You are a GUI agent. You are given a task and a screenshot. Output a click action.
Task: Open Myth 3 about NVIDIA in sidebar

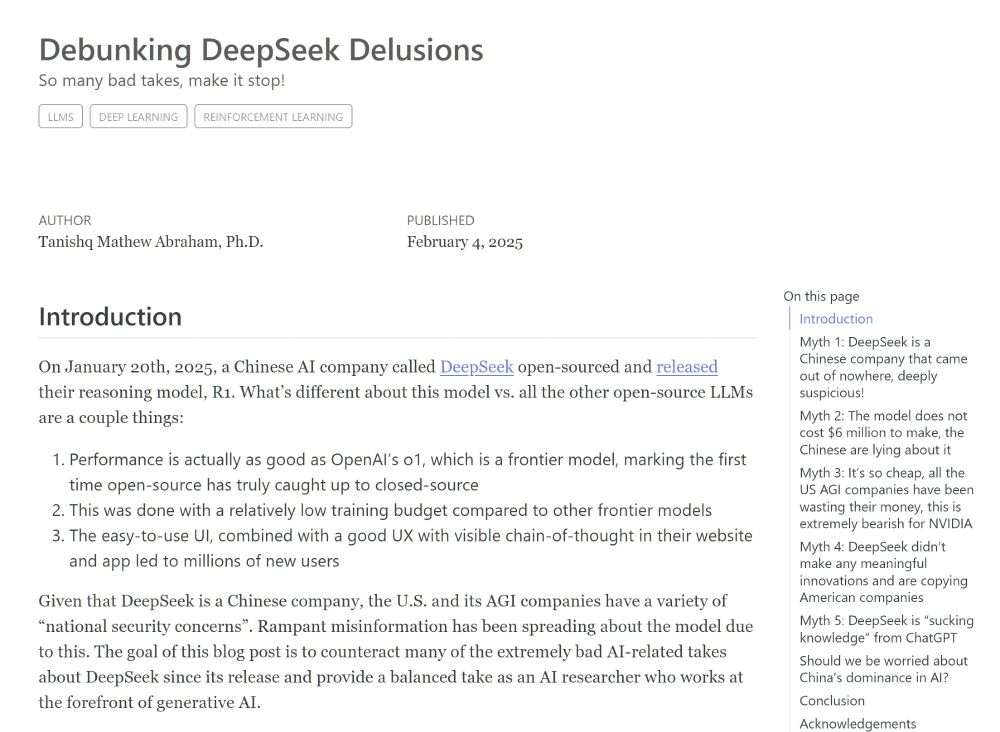pos(886,498)
